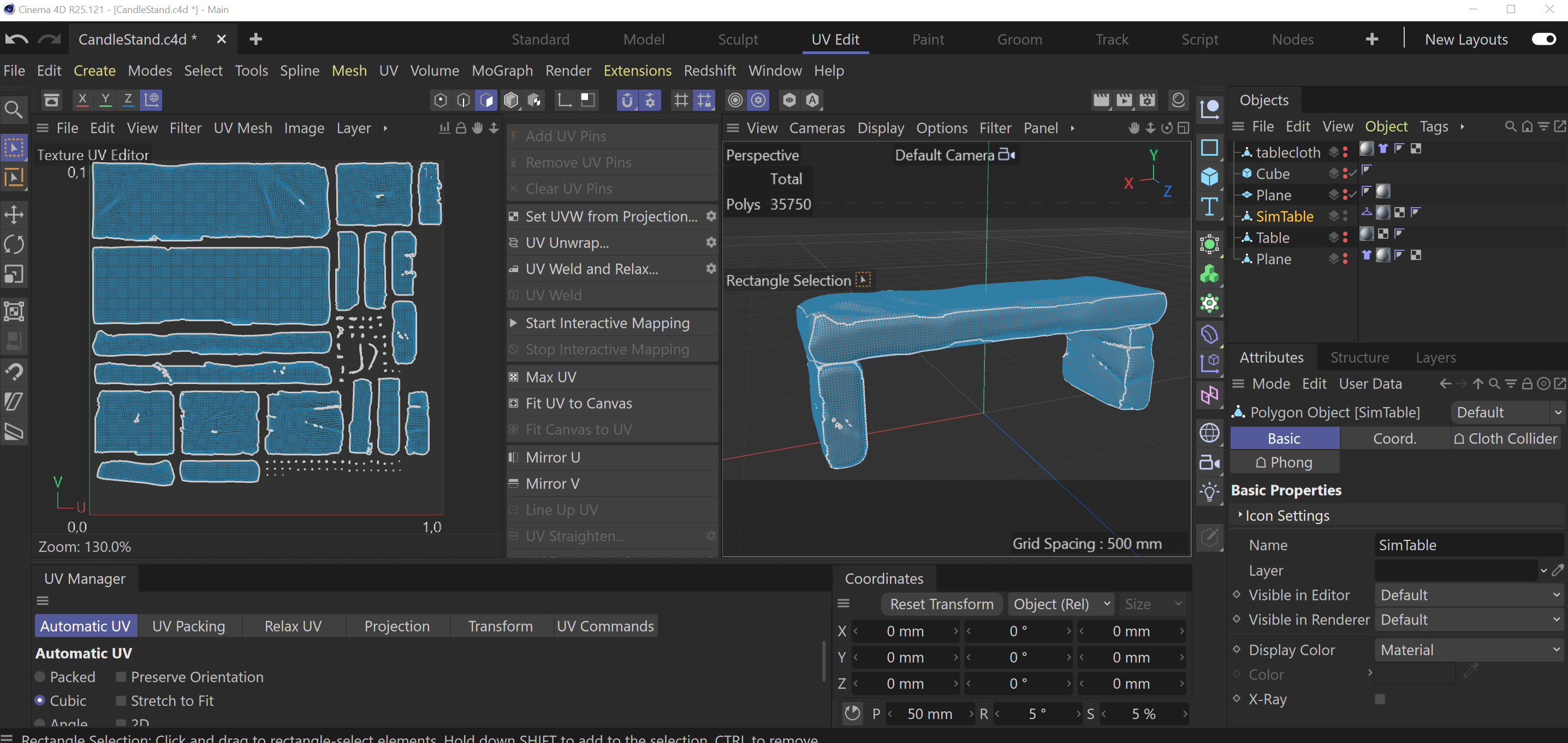1568x743 pixels.
Task: Open the Visible in Editor dropdown
Action: coord(1469,594)
